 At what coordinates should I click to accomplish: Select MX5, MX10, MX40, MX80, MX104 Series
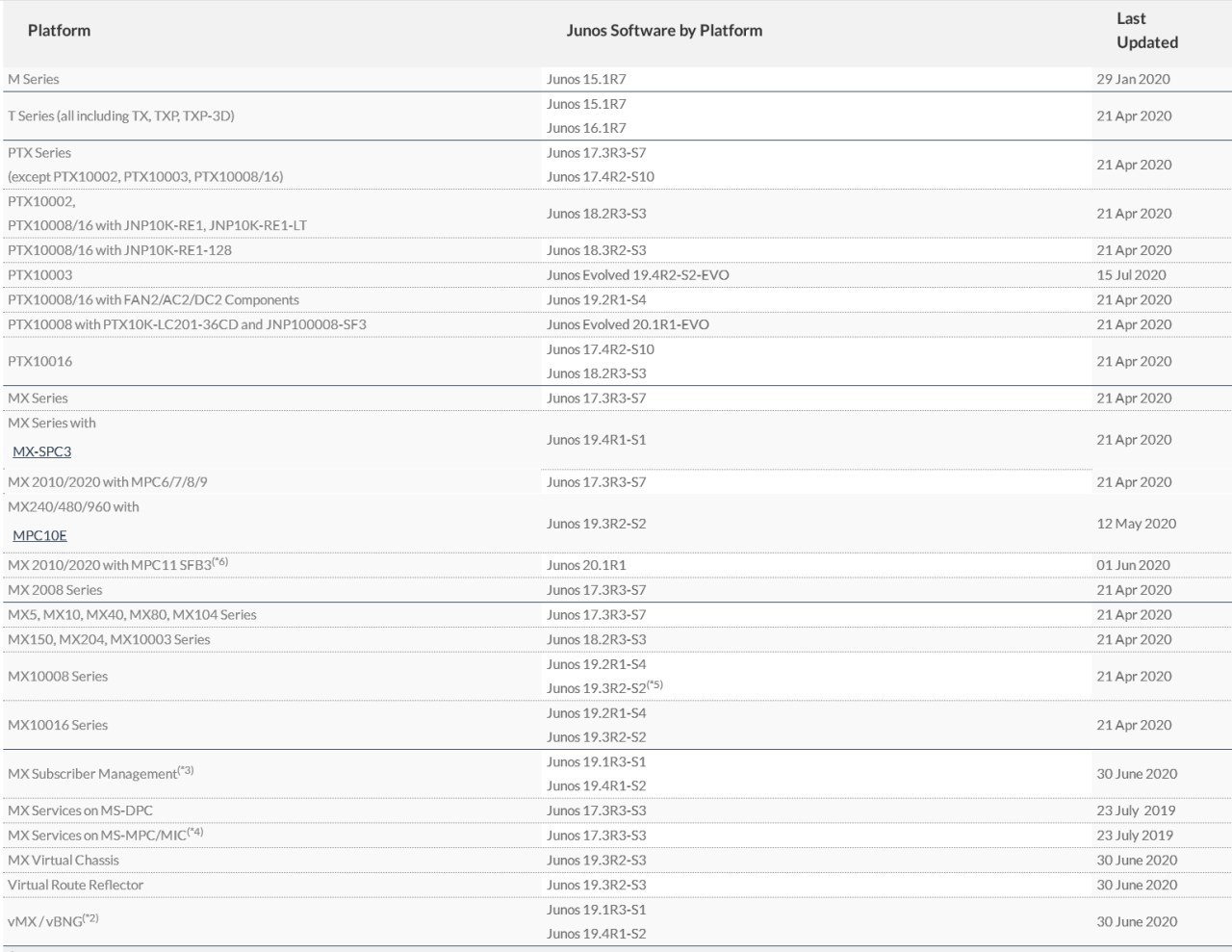tap(132, 615)
